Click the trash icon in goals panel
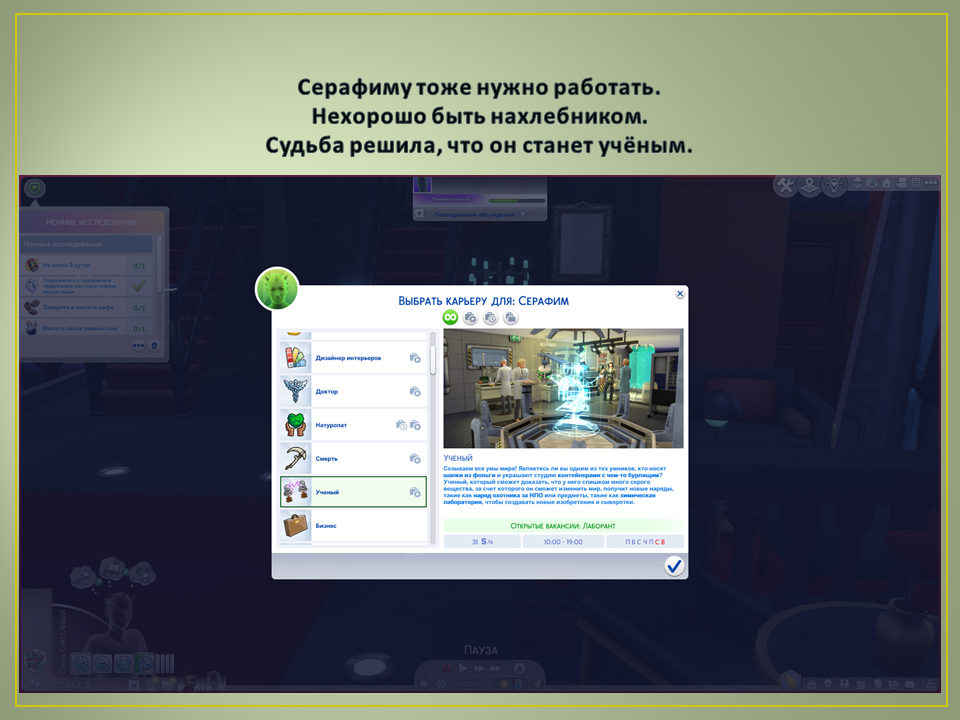The image size is (960, 720). [x=154, y=346]
